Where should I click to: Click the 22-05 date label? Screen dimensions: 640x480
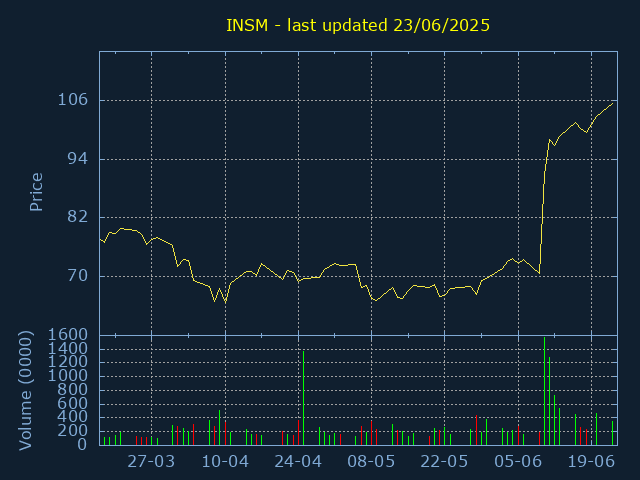pyautogui.click(x=444, y=462)
